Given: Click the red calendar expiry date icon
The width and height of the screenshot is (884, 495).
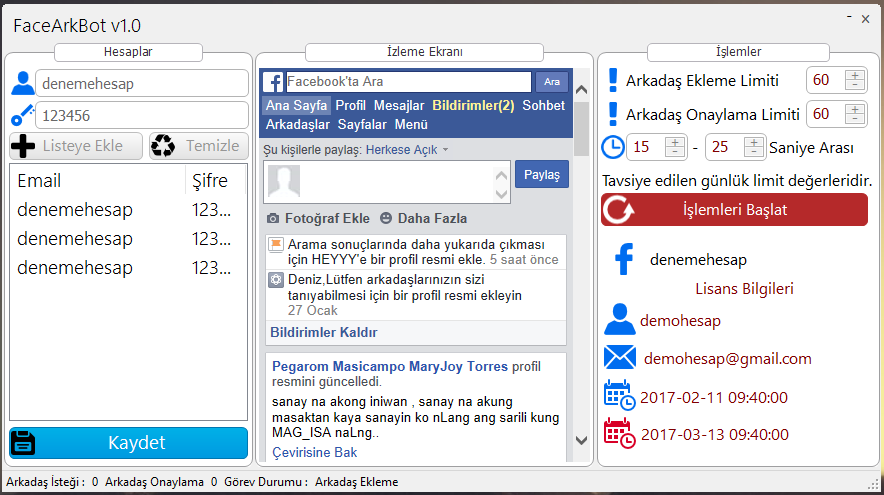Looking at the screenshot, I should (619, 434).
